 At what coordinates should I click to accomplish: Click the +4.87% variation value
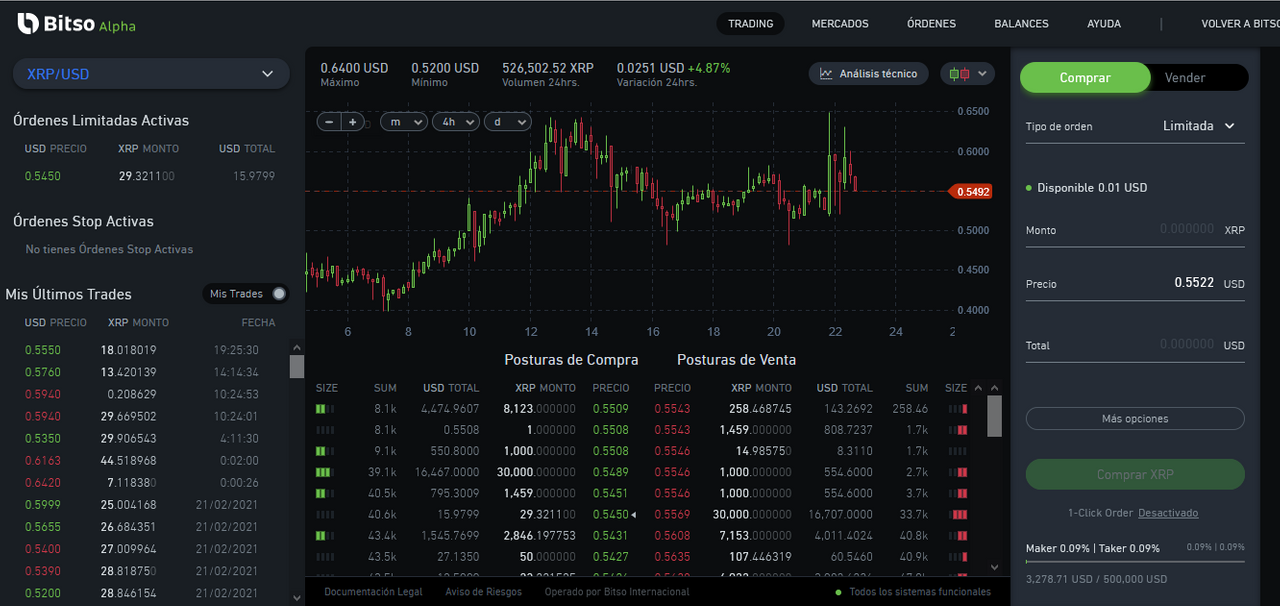pyautogui.click(x=709, y=68)
